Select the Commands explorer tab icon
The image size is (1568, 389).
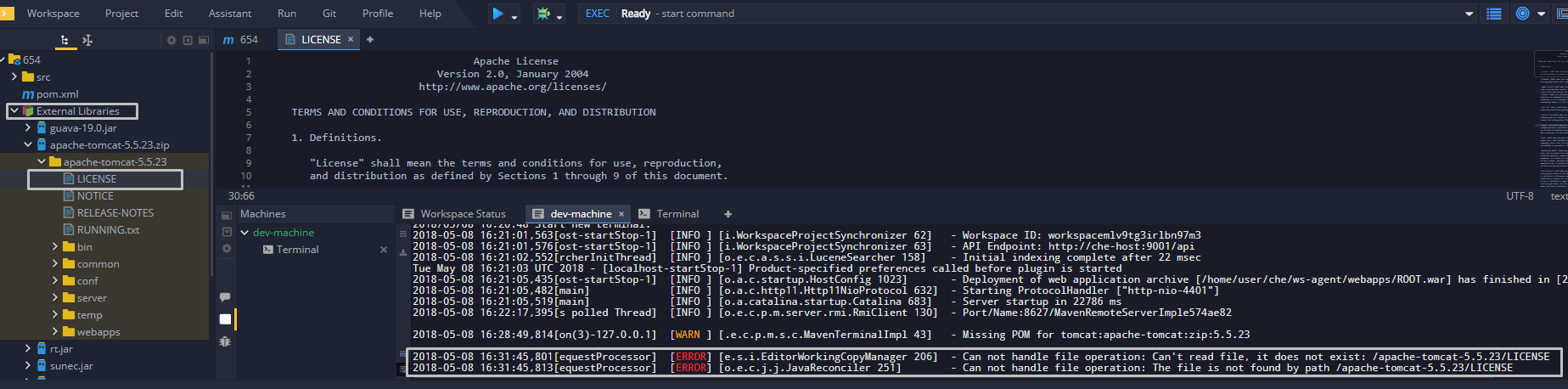(x=87, y=39)
